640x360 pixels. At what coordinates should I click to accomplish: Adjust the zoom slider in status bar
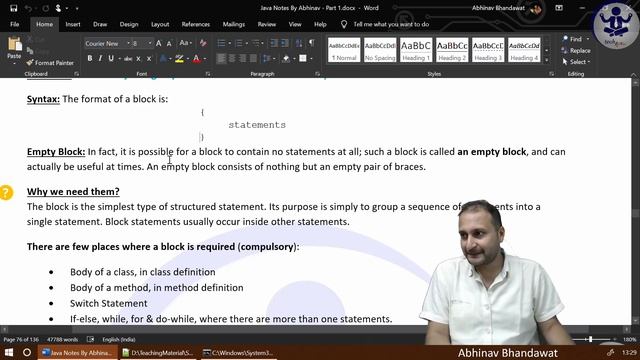pyautogui.click(x=591, y=340)
